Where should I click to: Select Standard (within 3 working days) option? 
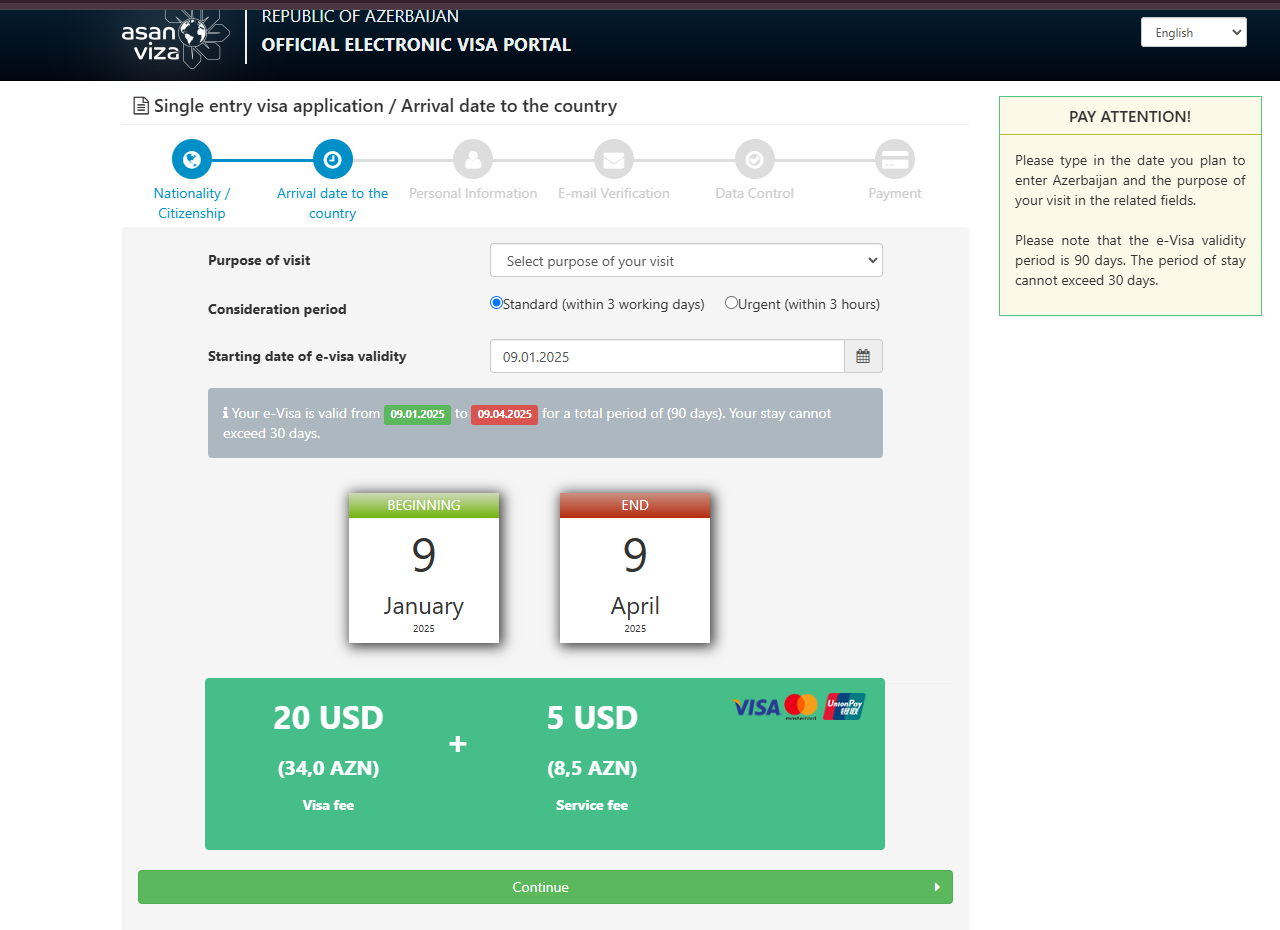[x=497, y=303]
